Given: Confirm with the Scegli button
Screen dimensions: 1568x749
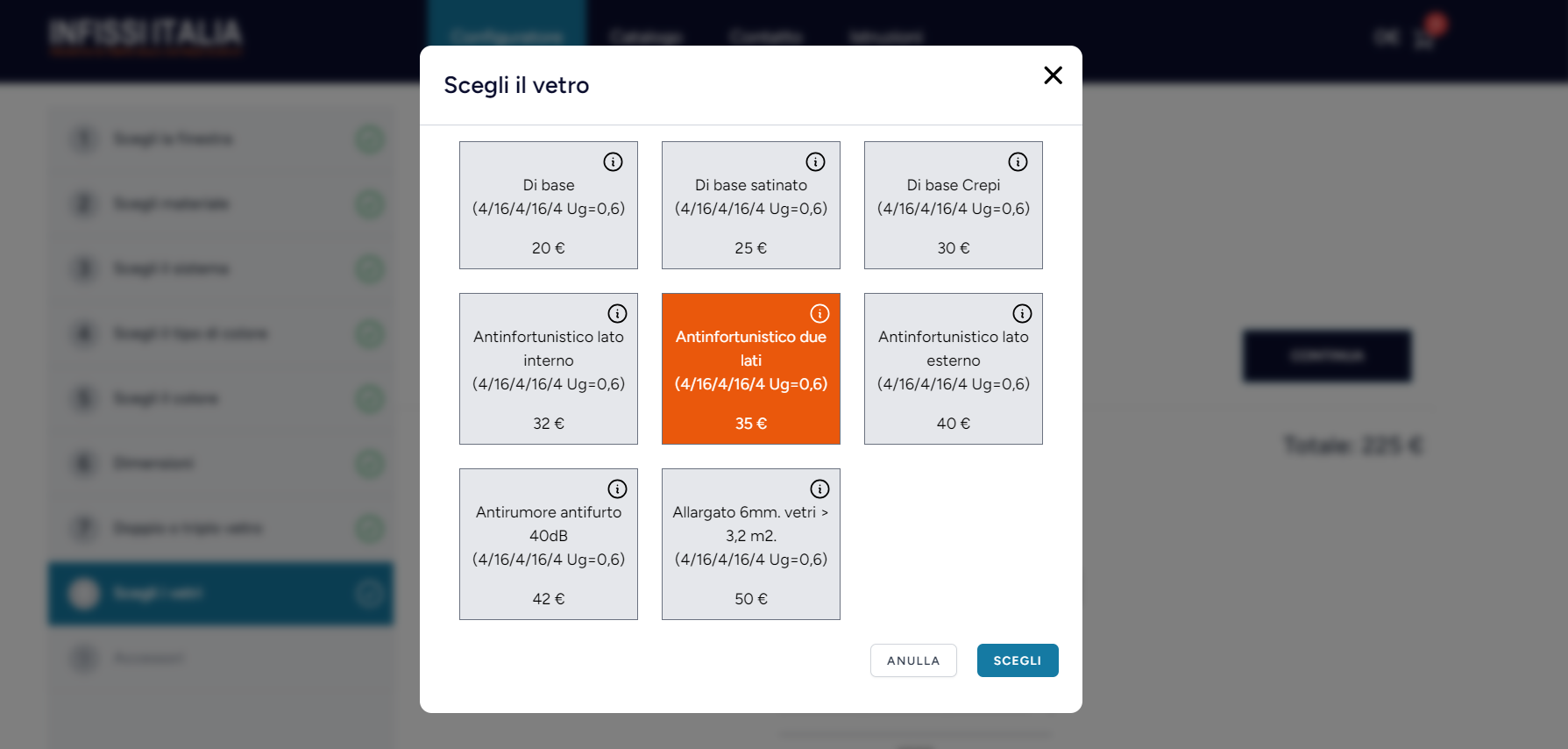Looking at the screenshot, I should click(x=1018, y=660).
